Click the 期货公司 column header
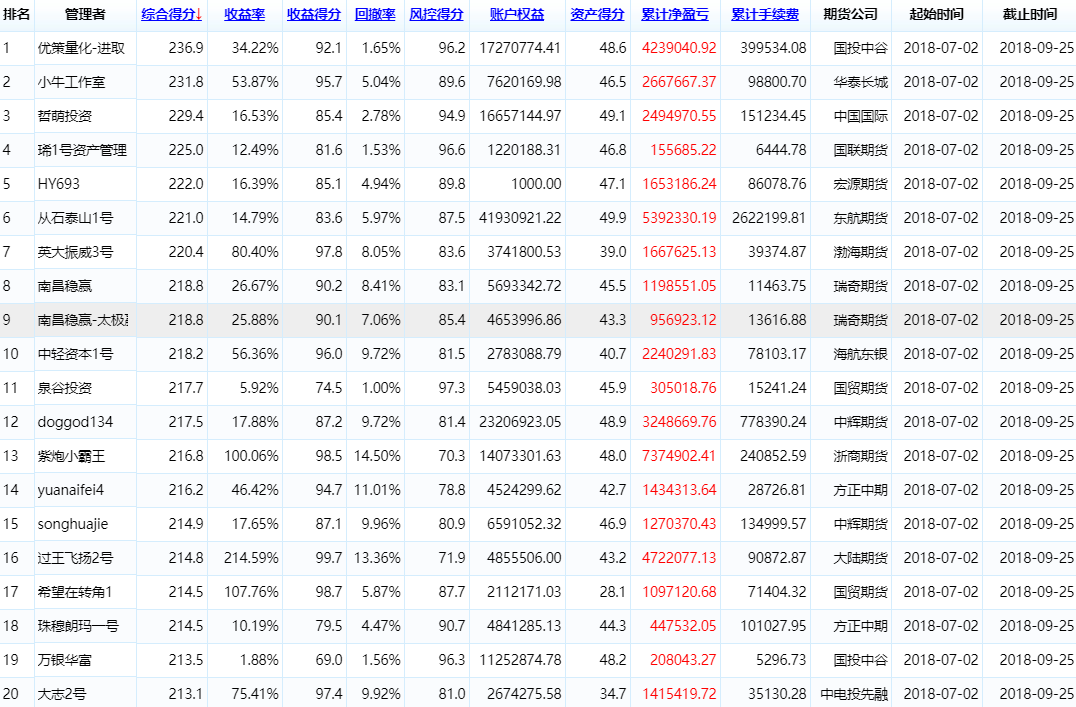 (850, 14)
